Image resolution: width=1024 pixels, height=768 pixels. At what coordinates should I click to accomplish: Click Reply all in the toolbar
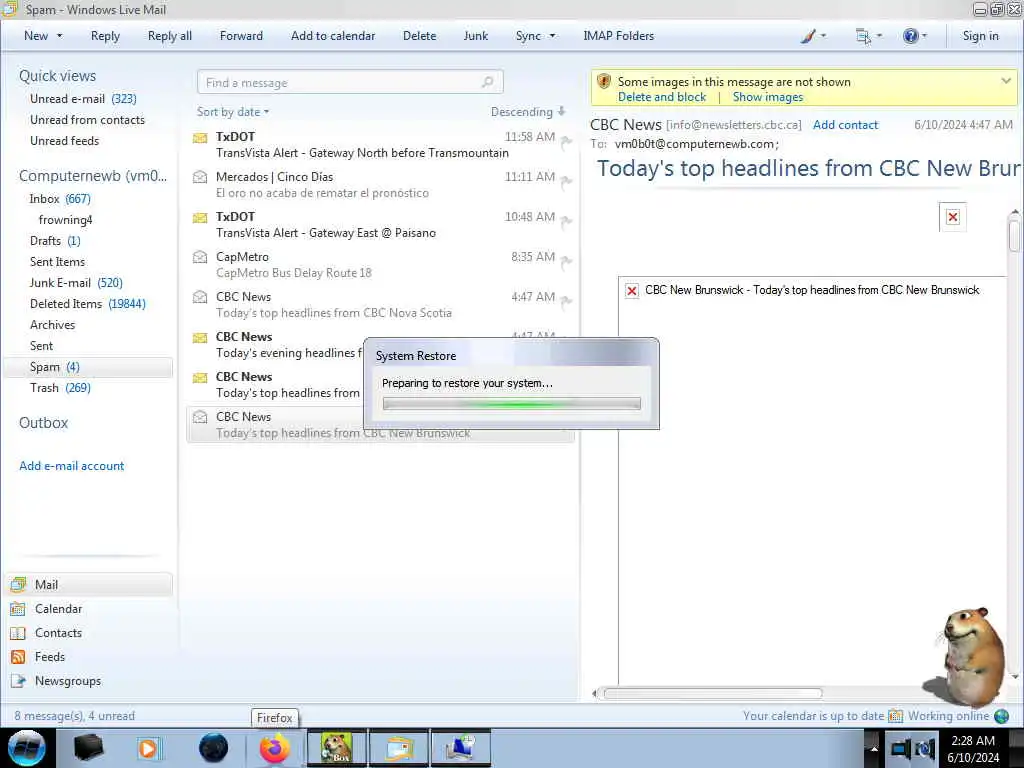click(x=170, y=36)
